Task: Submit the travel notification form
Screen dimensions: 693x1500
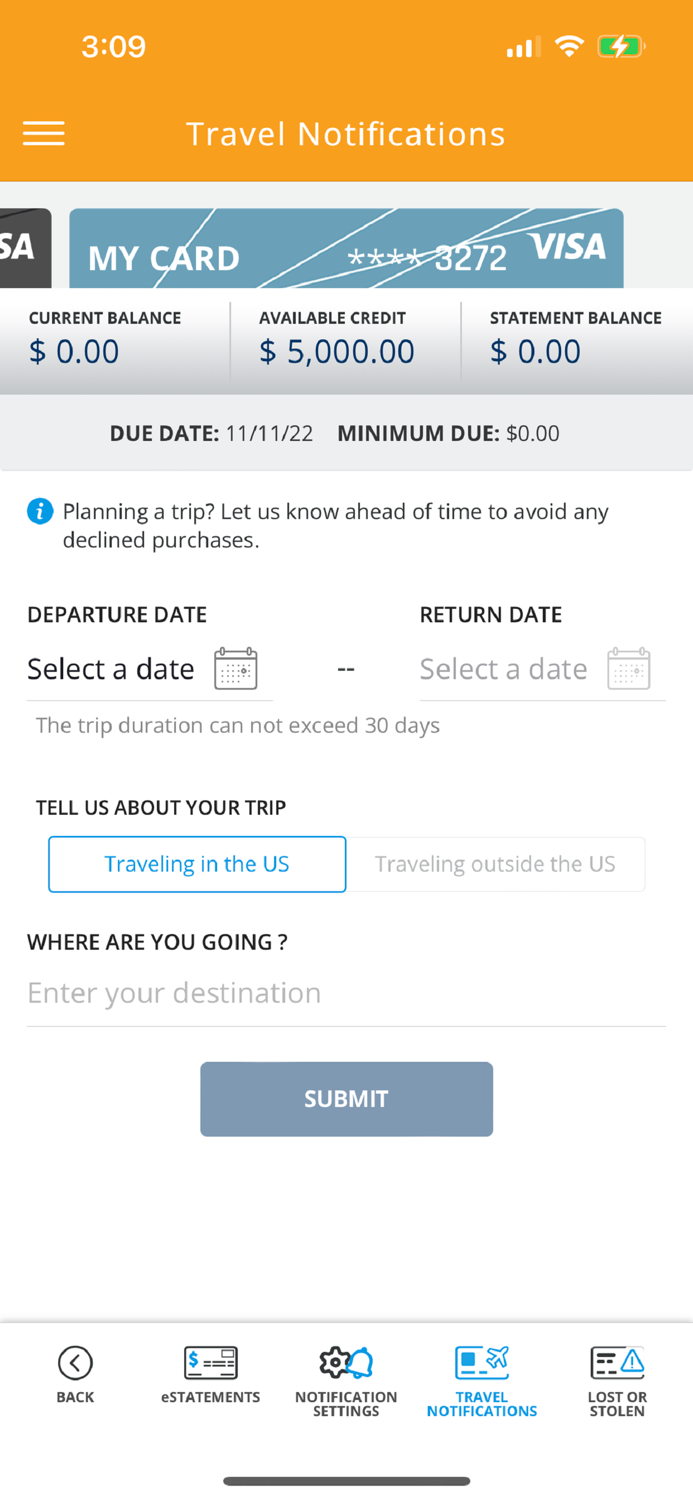Action: coord(346,1099)
